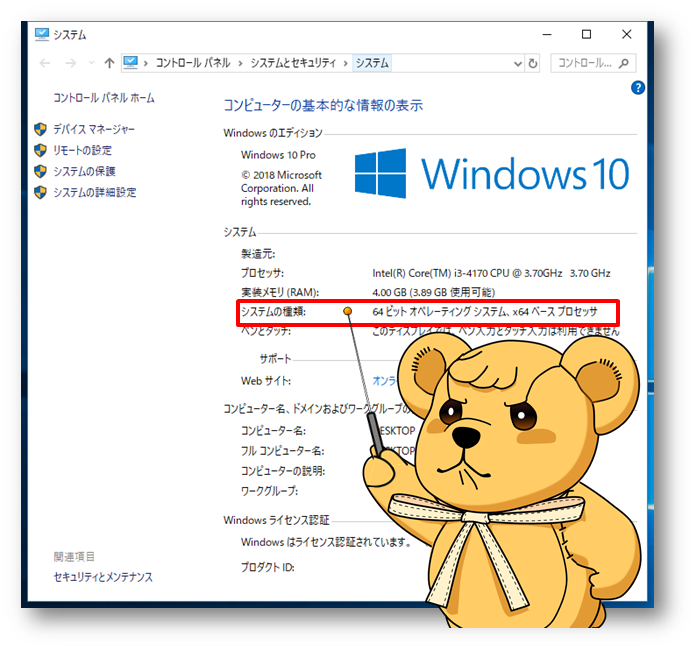Click the shield icon beside デバイス マネージャー
The height and width of the screenshot is (650, 696).
(x=40, y=129)
